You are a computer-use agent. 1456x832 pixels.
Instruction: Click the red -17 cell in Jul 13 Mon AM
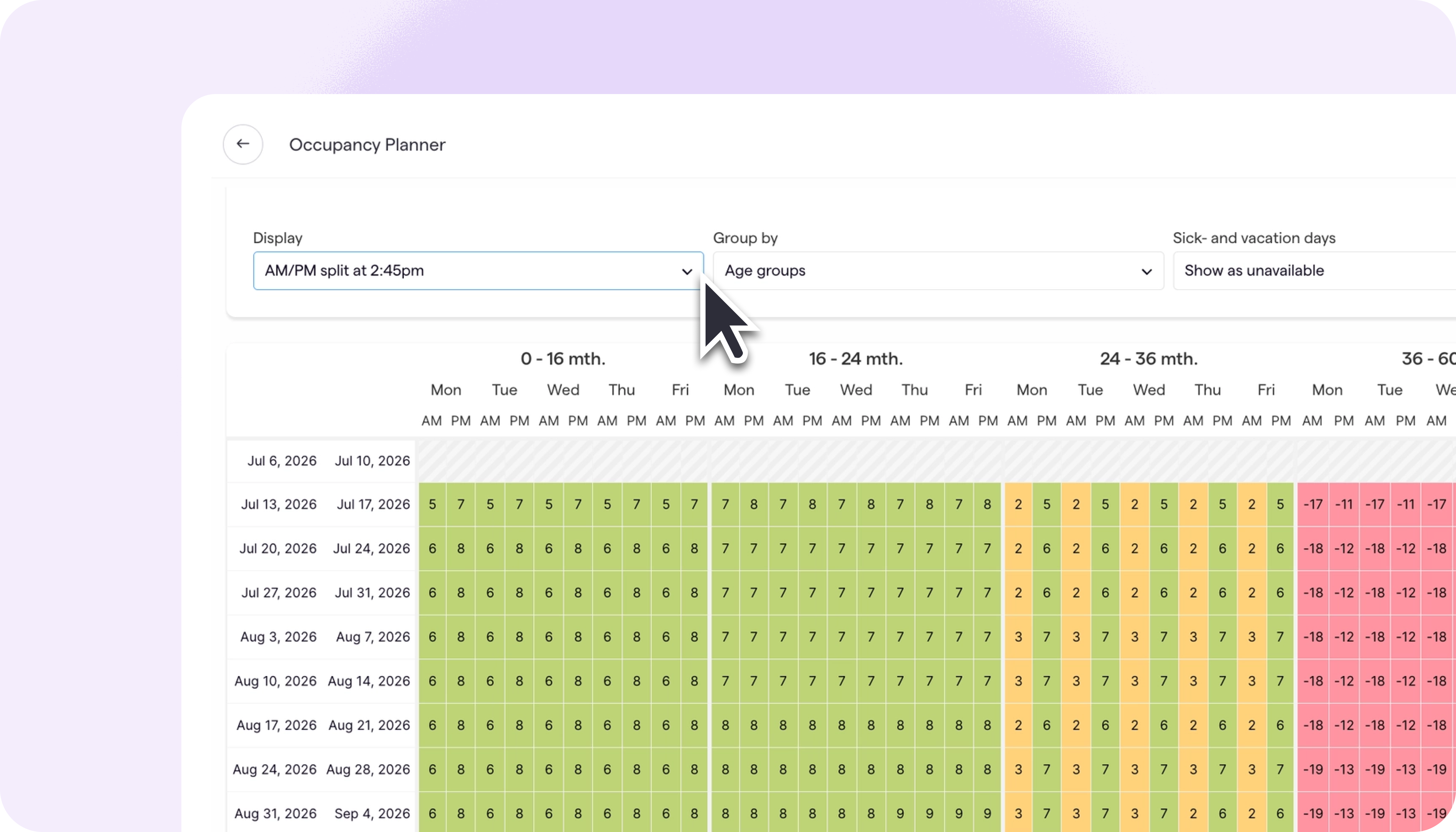click(x=1313, y=505)
